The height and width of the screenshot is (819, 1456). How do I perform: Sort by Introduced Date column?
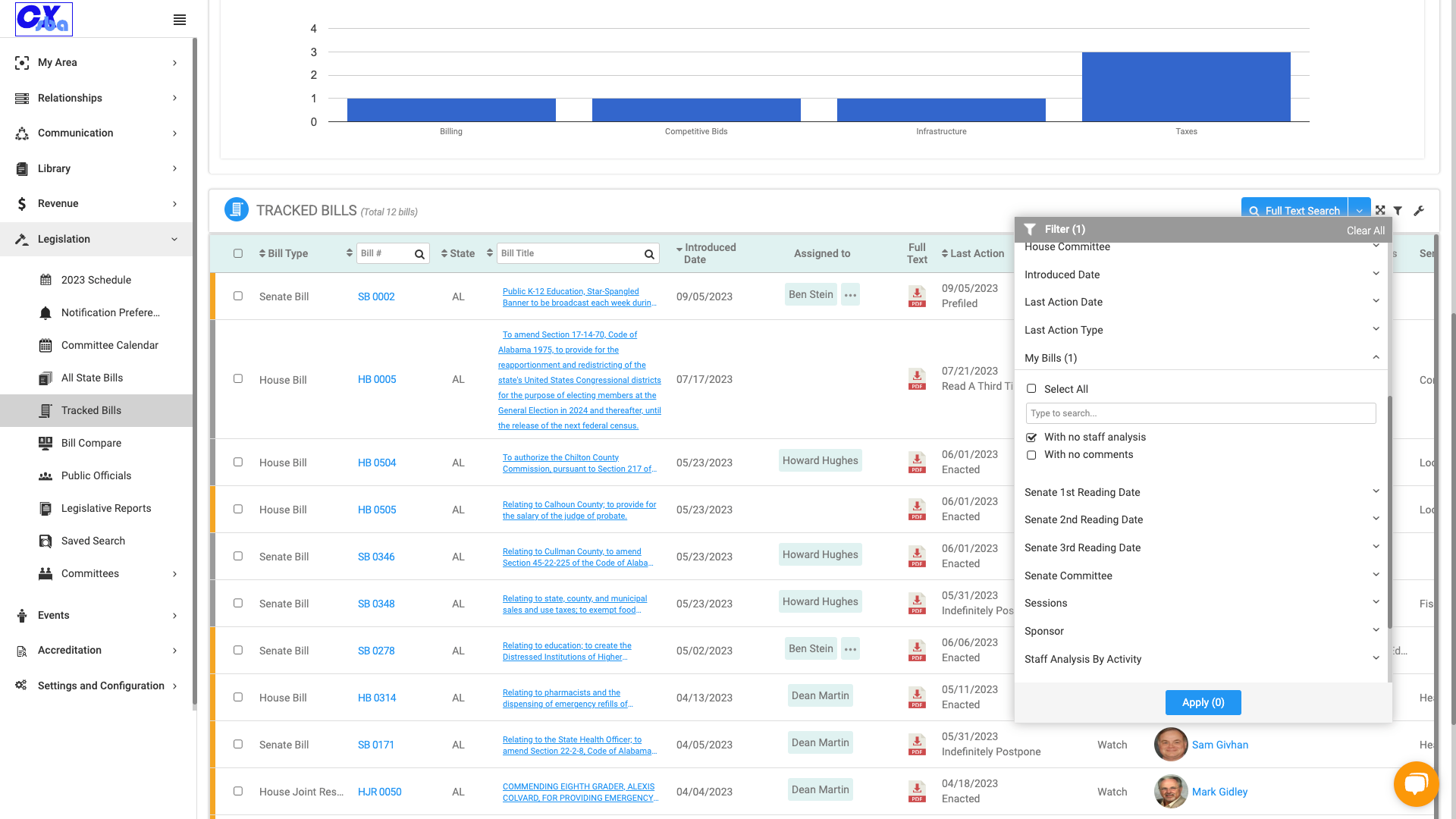tap(707, 253)
